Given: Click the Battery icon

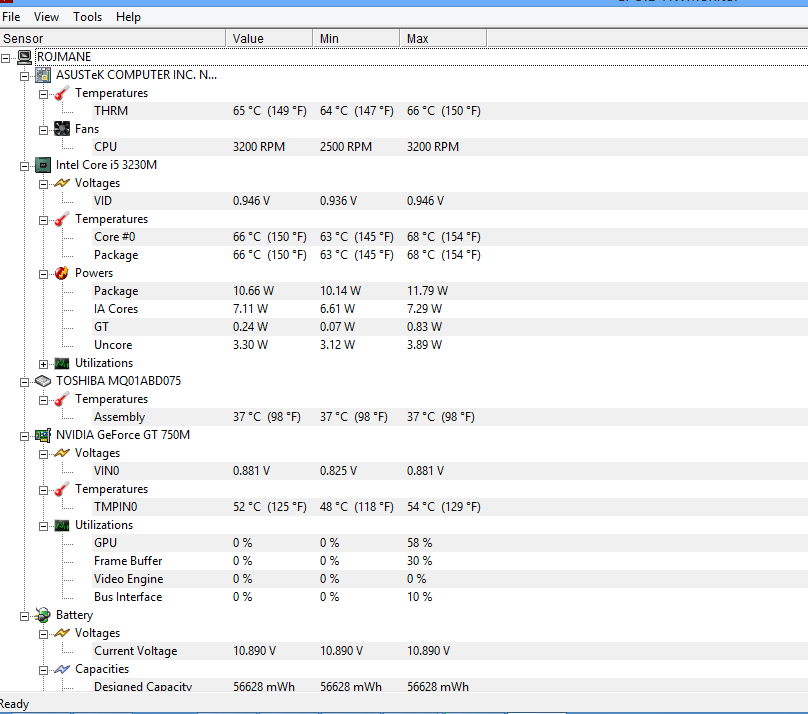Looking at the screenshot, I should [43, 615].
